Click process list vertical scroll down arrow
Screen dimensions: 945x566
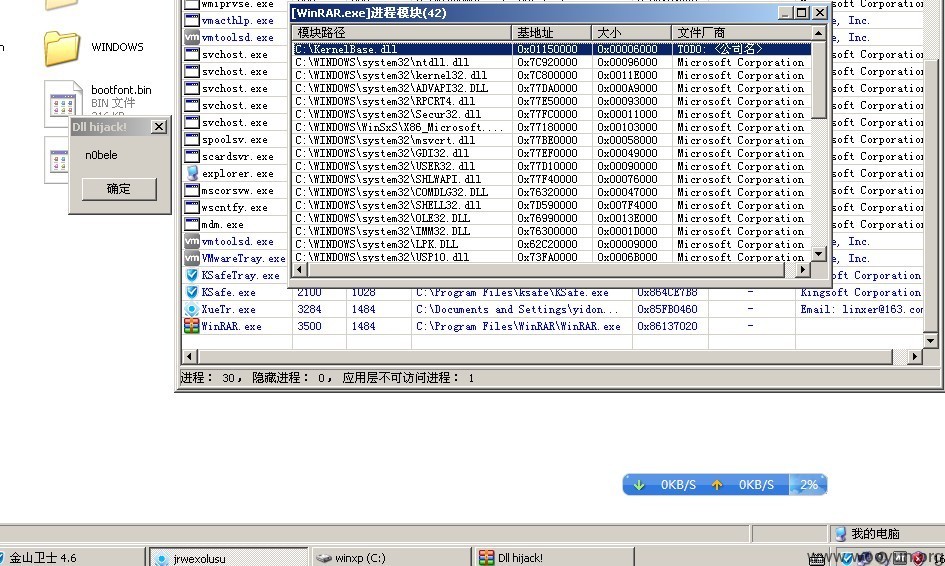coord(931,341)
